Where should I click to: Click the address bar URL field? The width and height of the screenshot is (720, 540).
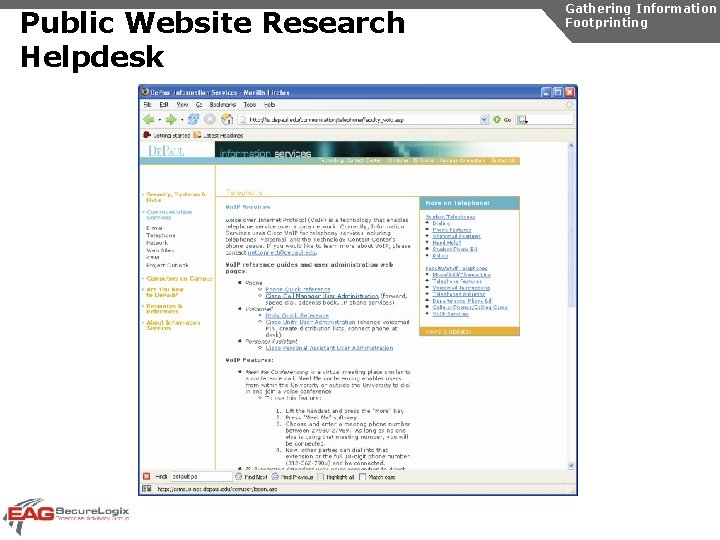[363, 120]
